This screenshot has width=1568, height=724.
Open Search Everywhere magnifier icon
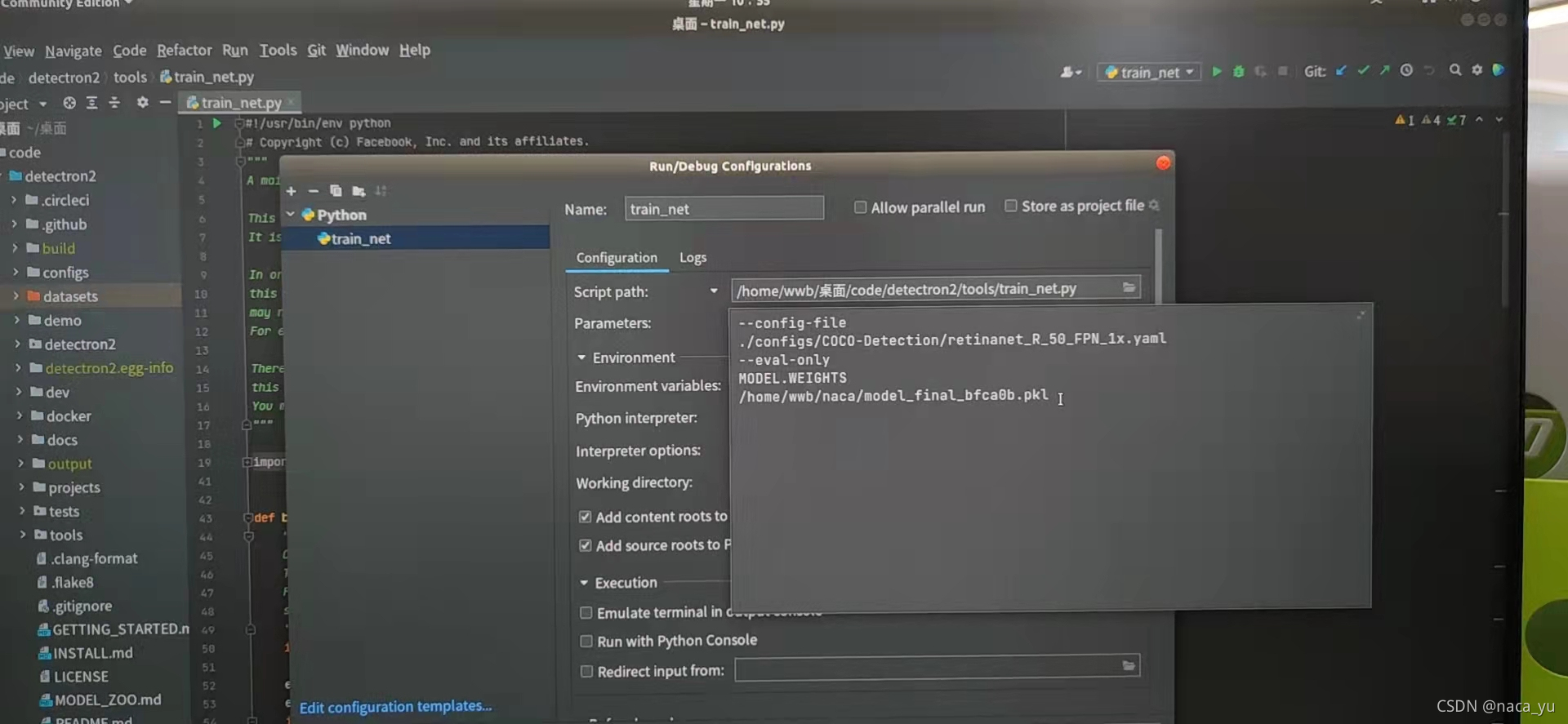[1455, 70]
